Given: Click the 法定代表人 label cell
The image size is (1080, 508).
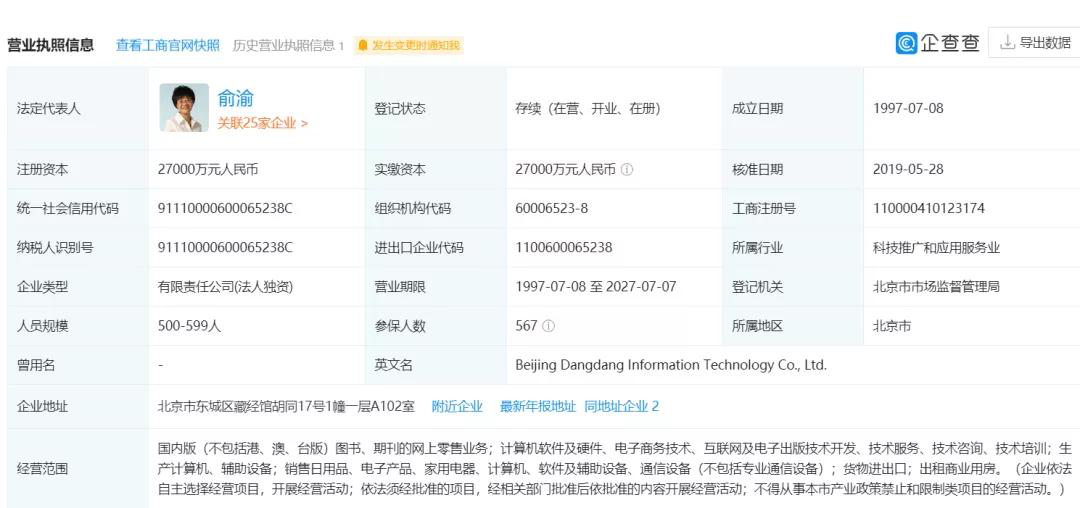Looking at the screenshot, I should click(78, 108).
